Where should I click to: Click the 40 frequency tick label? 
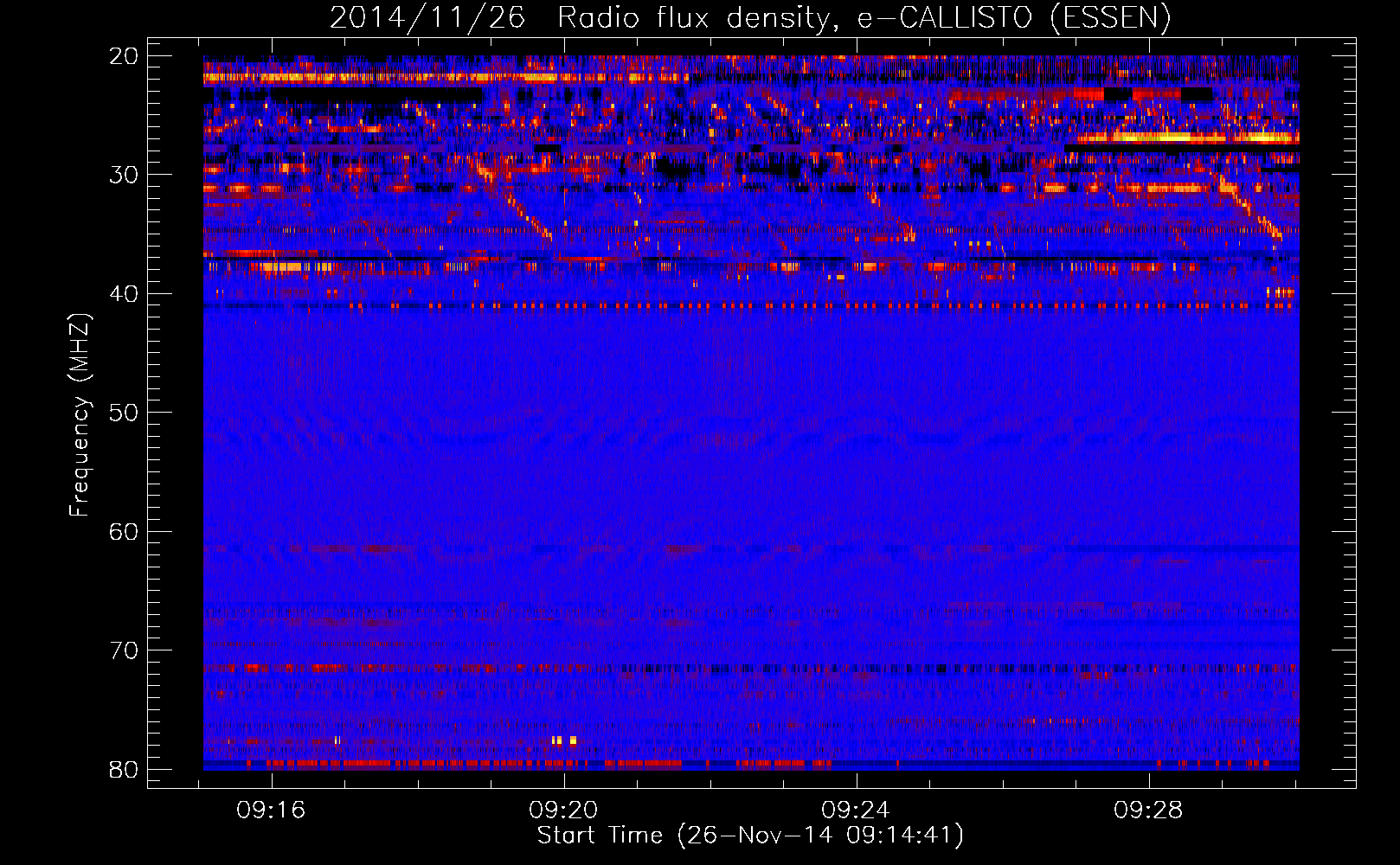(125, 294)
